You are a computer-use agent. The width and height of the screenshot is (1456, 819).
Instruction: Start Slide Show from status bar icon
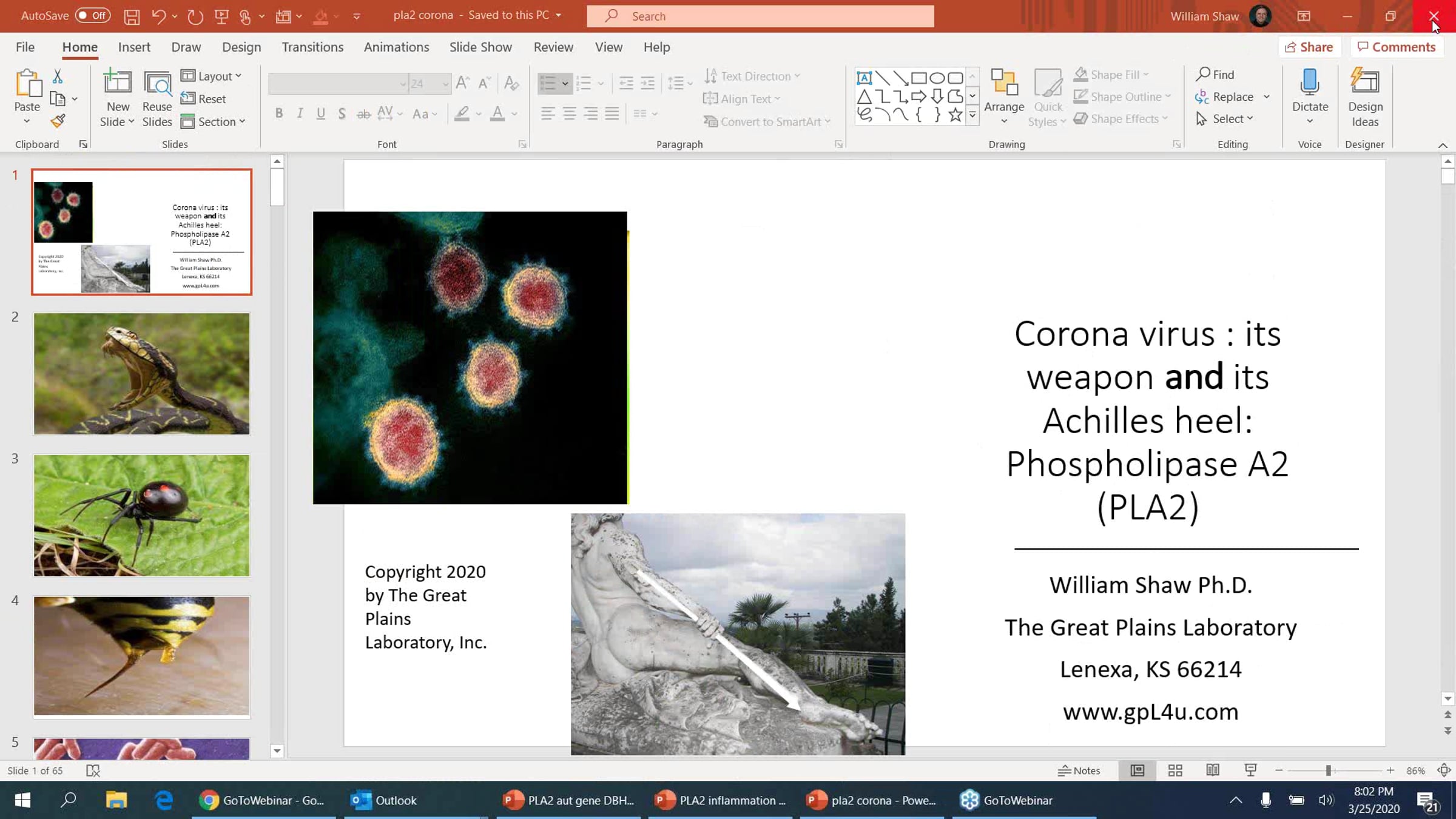click(1250, 770)
